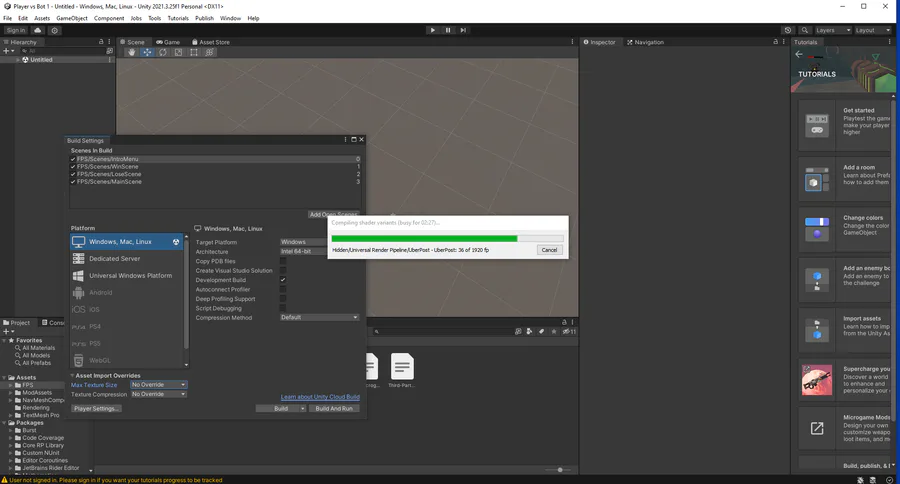Toggle hidden packages visibility icon showing 11

pos(569,331)
